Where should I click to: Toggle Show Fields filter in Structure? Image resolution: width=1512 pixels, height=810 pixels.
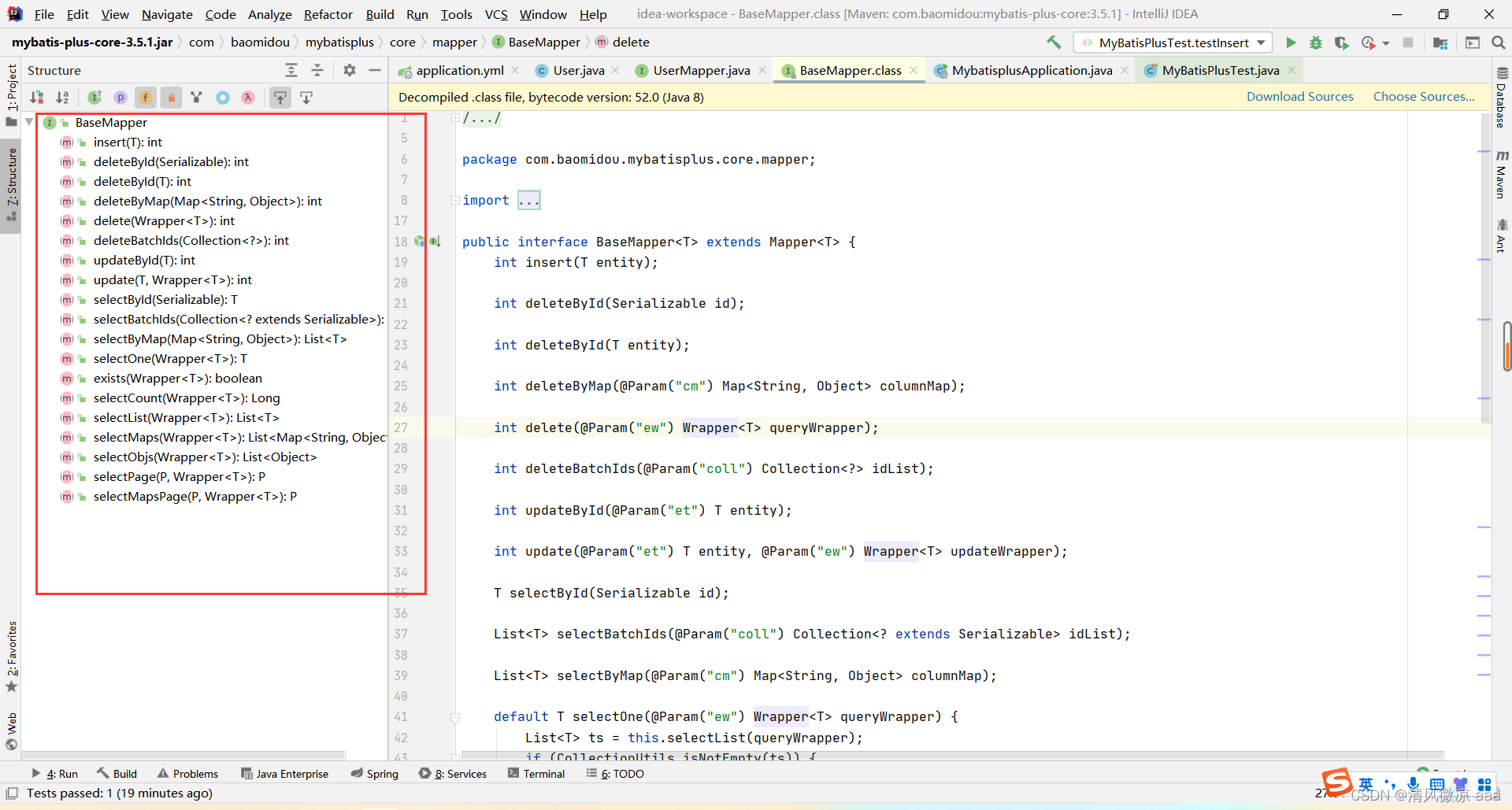(146, 98)
